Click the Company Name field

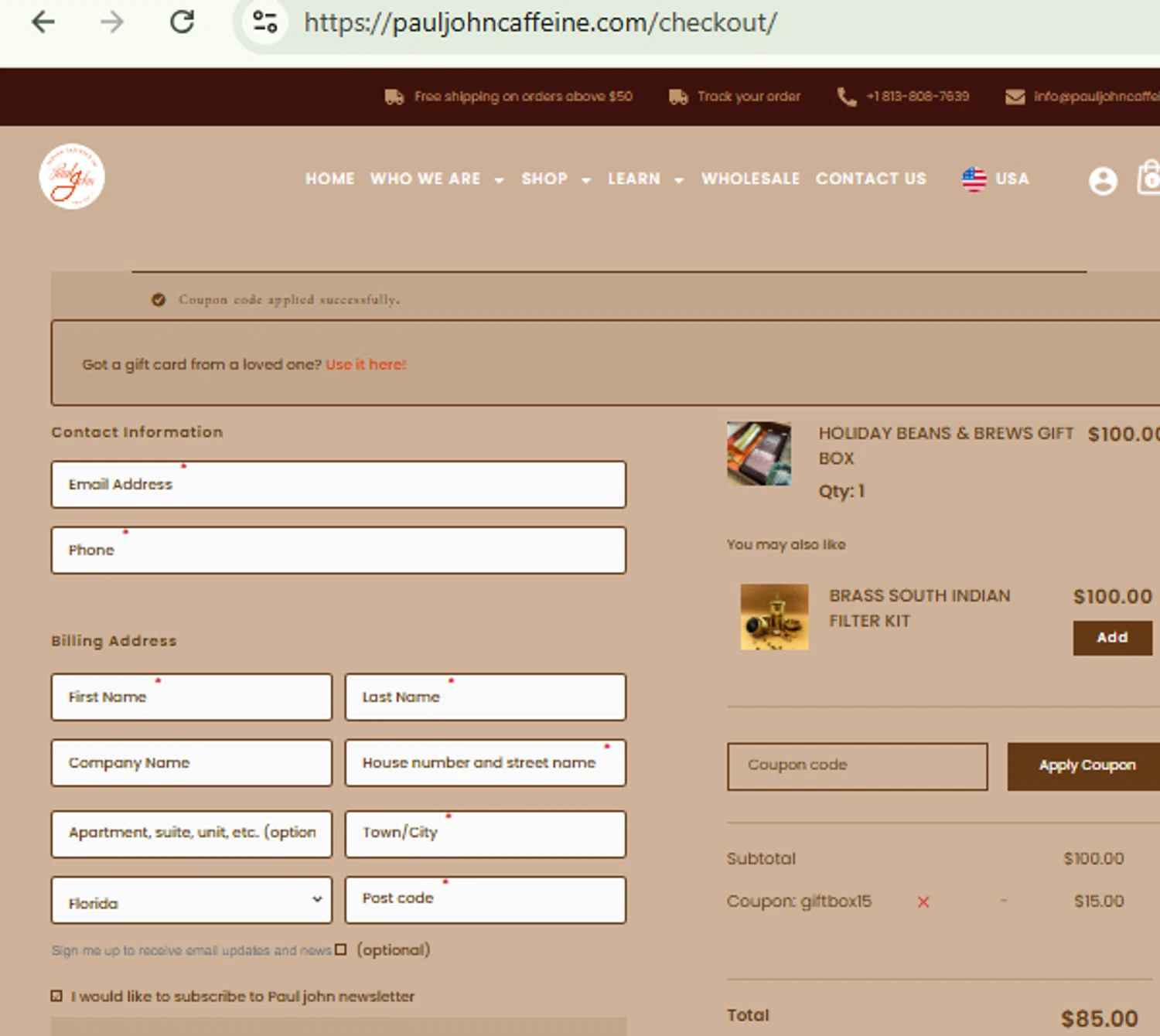(192, 763)
